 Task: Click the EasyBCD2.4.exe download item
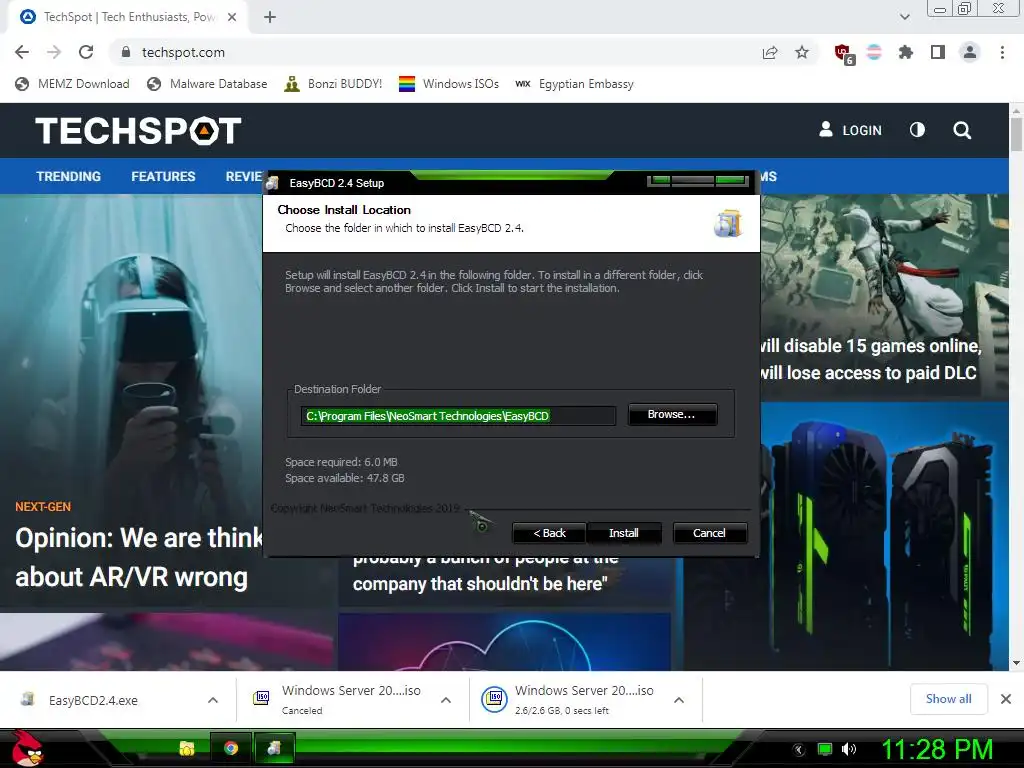(93, 700)
